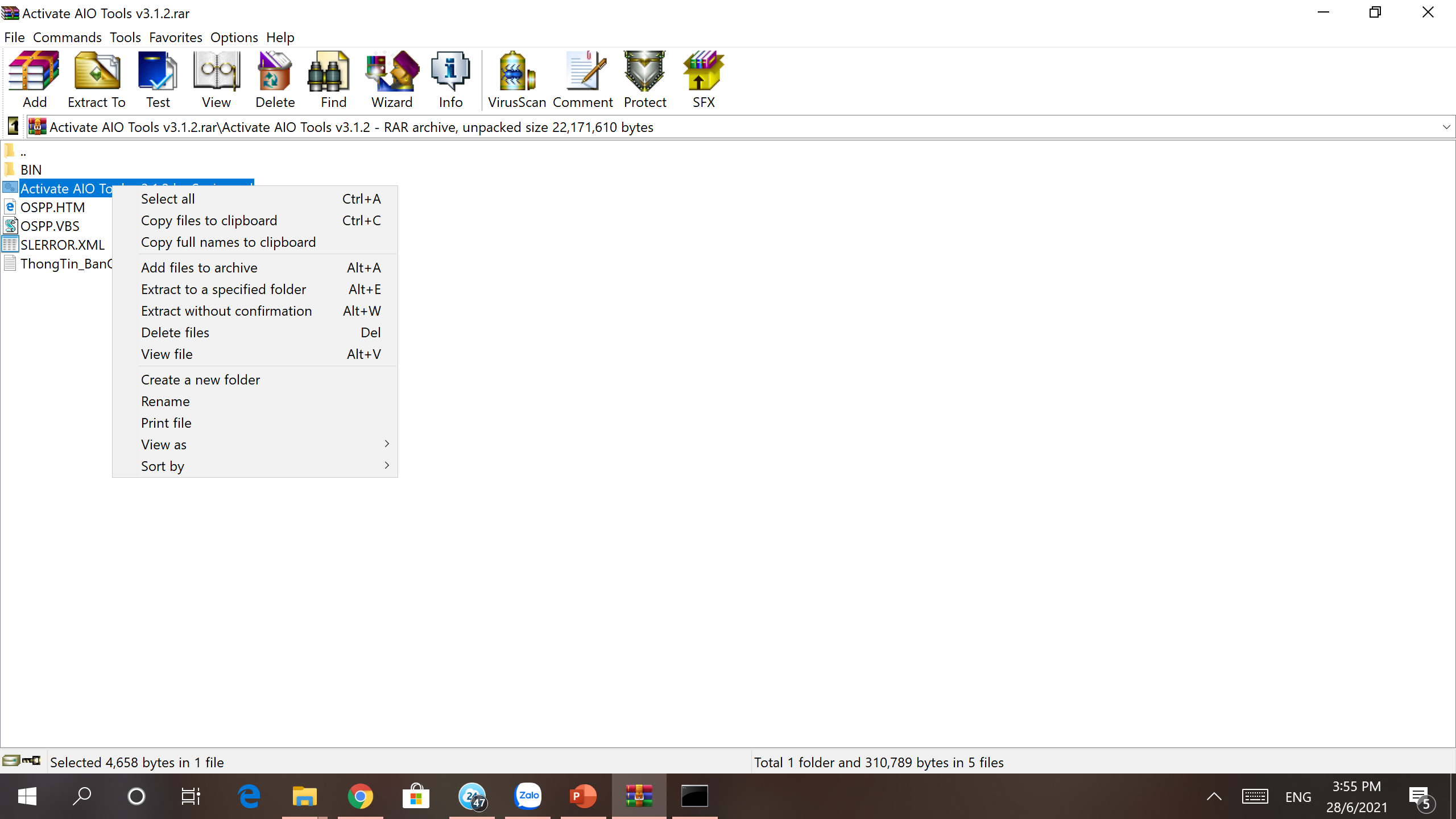The height and width of the screenshot is (819, 1456).
Task: Open the Find binoculars tool
Action: (333, 80)
